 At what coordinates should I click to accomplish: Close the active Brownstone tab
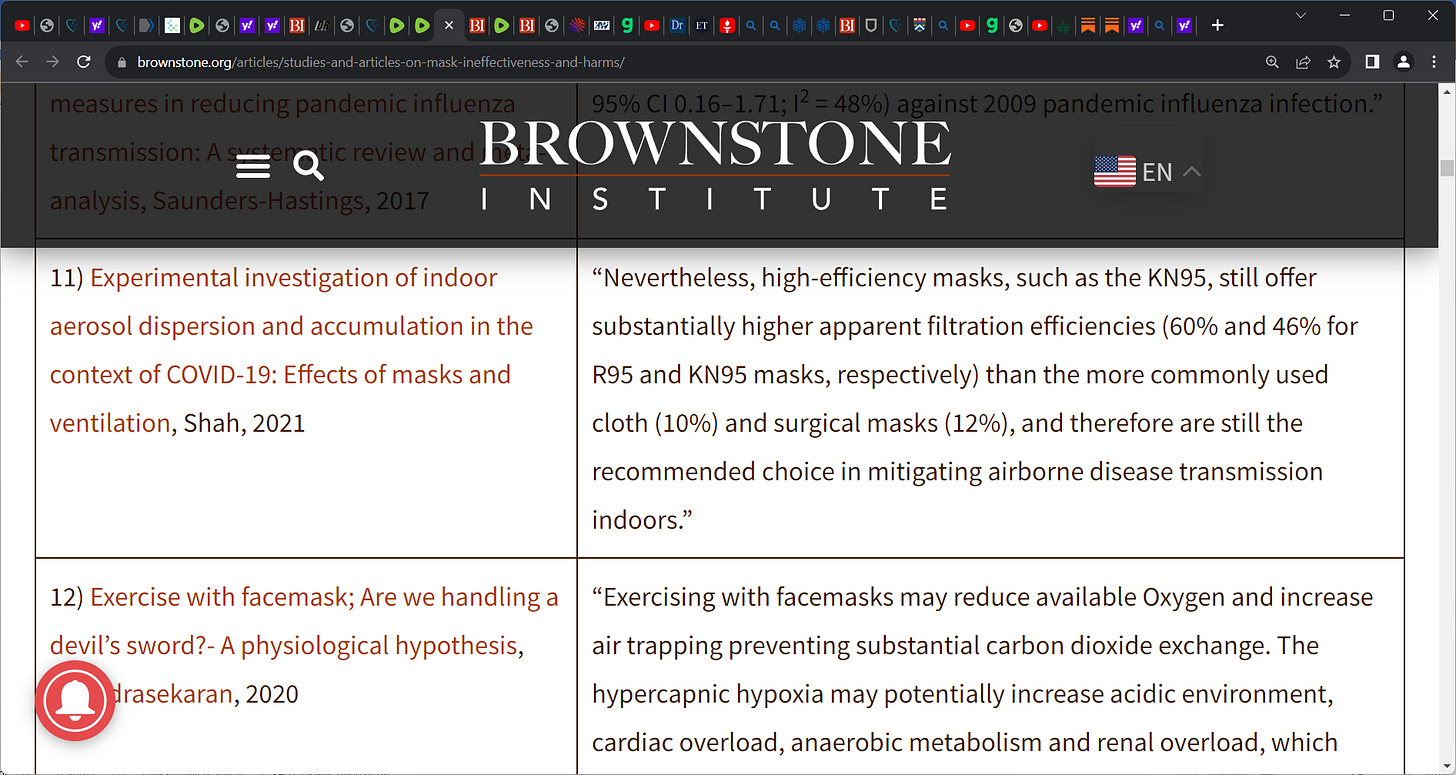449,25
